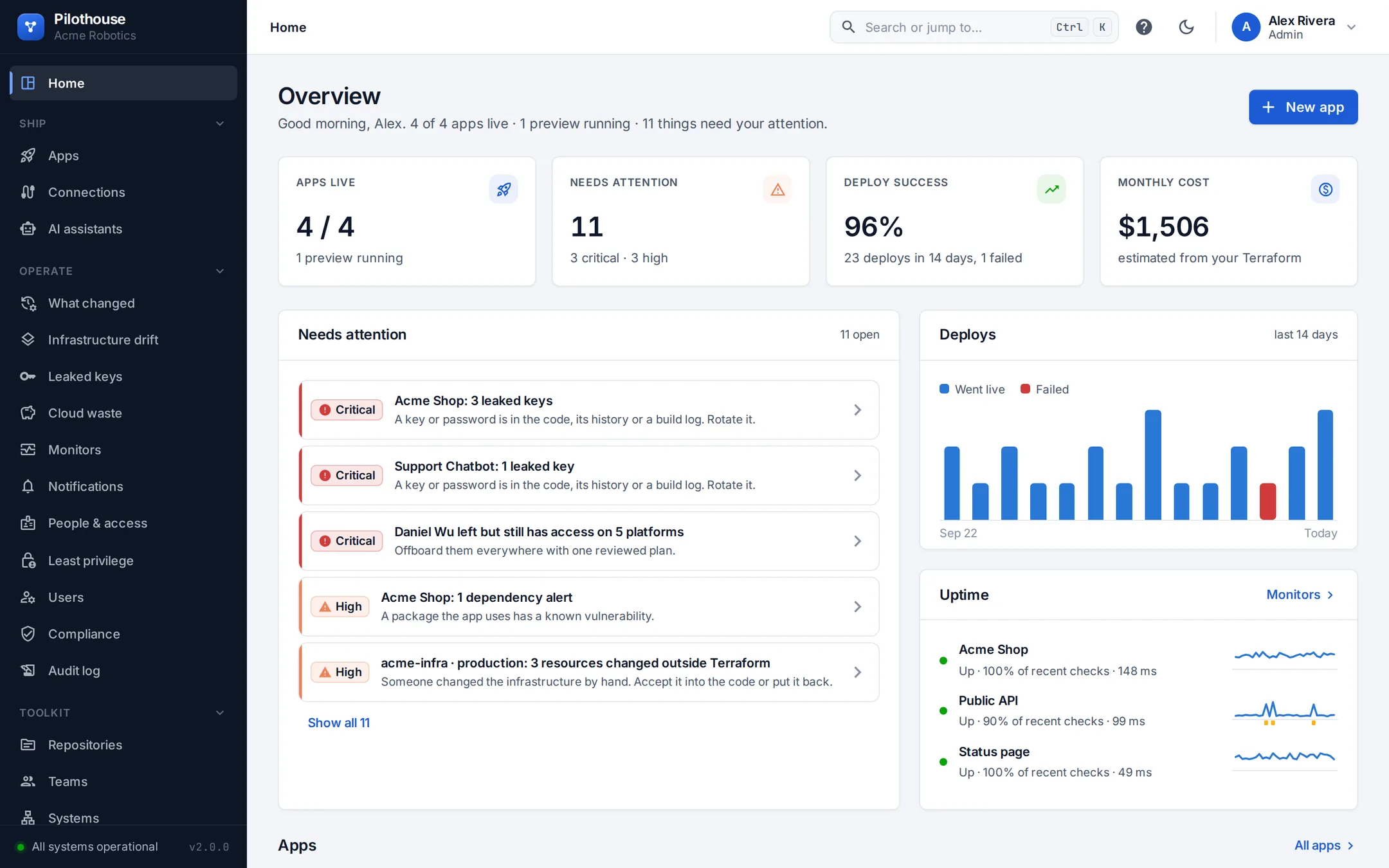Click the dollar icon on Monthly Cost card
Viewport: 1389px width, 868px height.
pos(1325,190)
